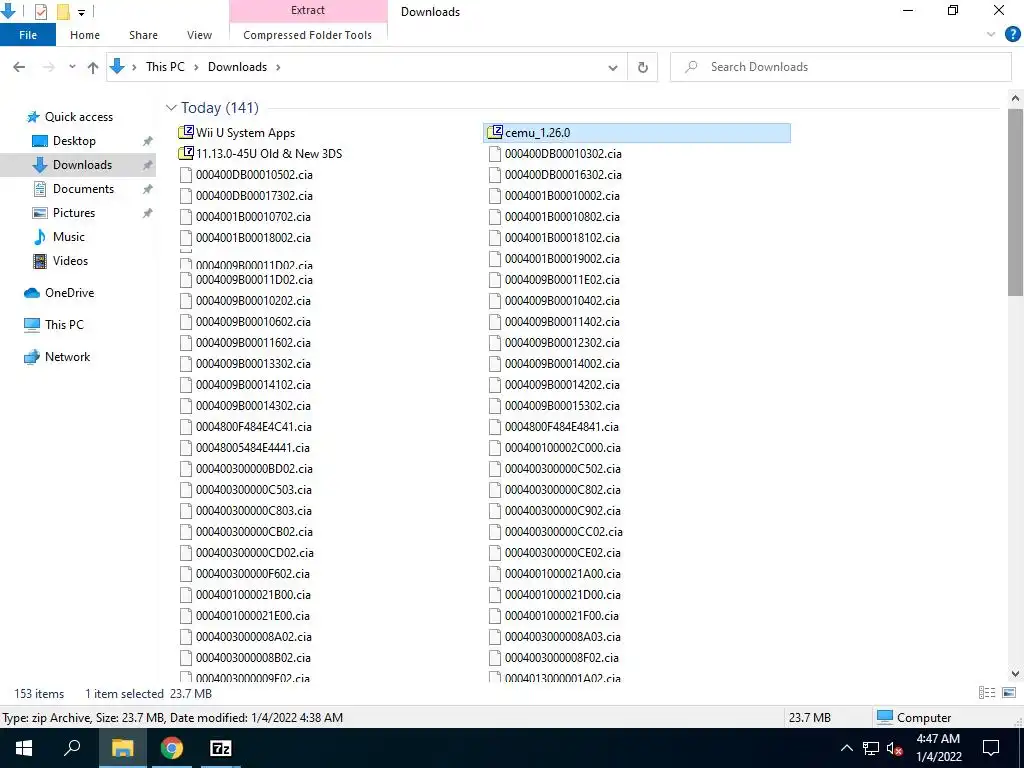Expand the ribbon with the chevron

(991, 35)
